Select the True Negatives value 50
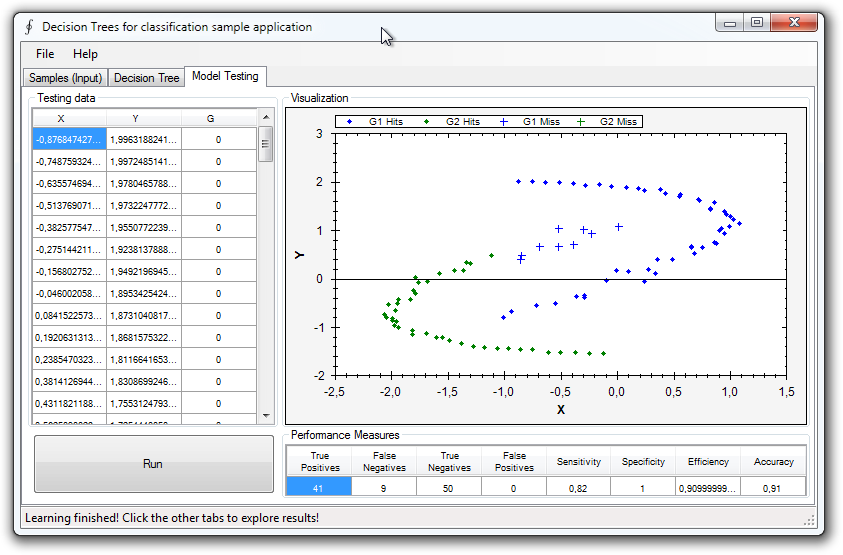 (x=449, y=488)
